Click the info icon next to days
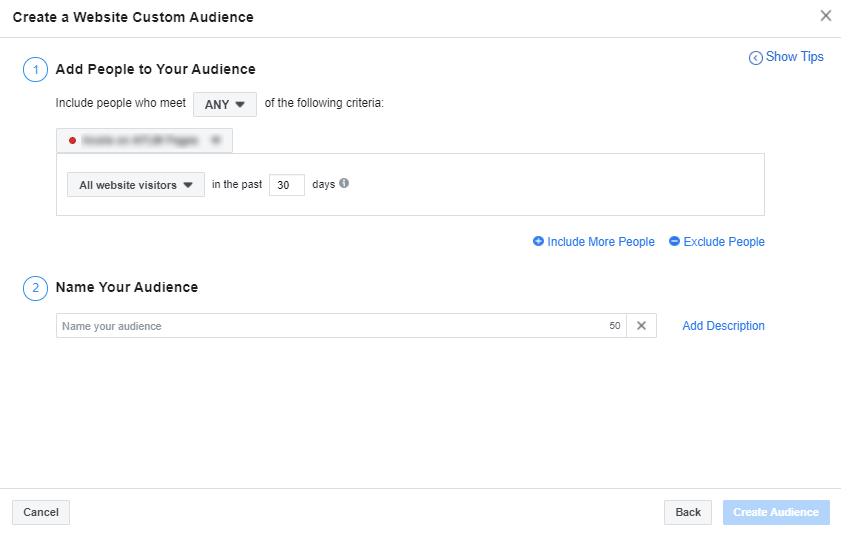 [344, 184]
